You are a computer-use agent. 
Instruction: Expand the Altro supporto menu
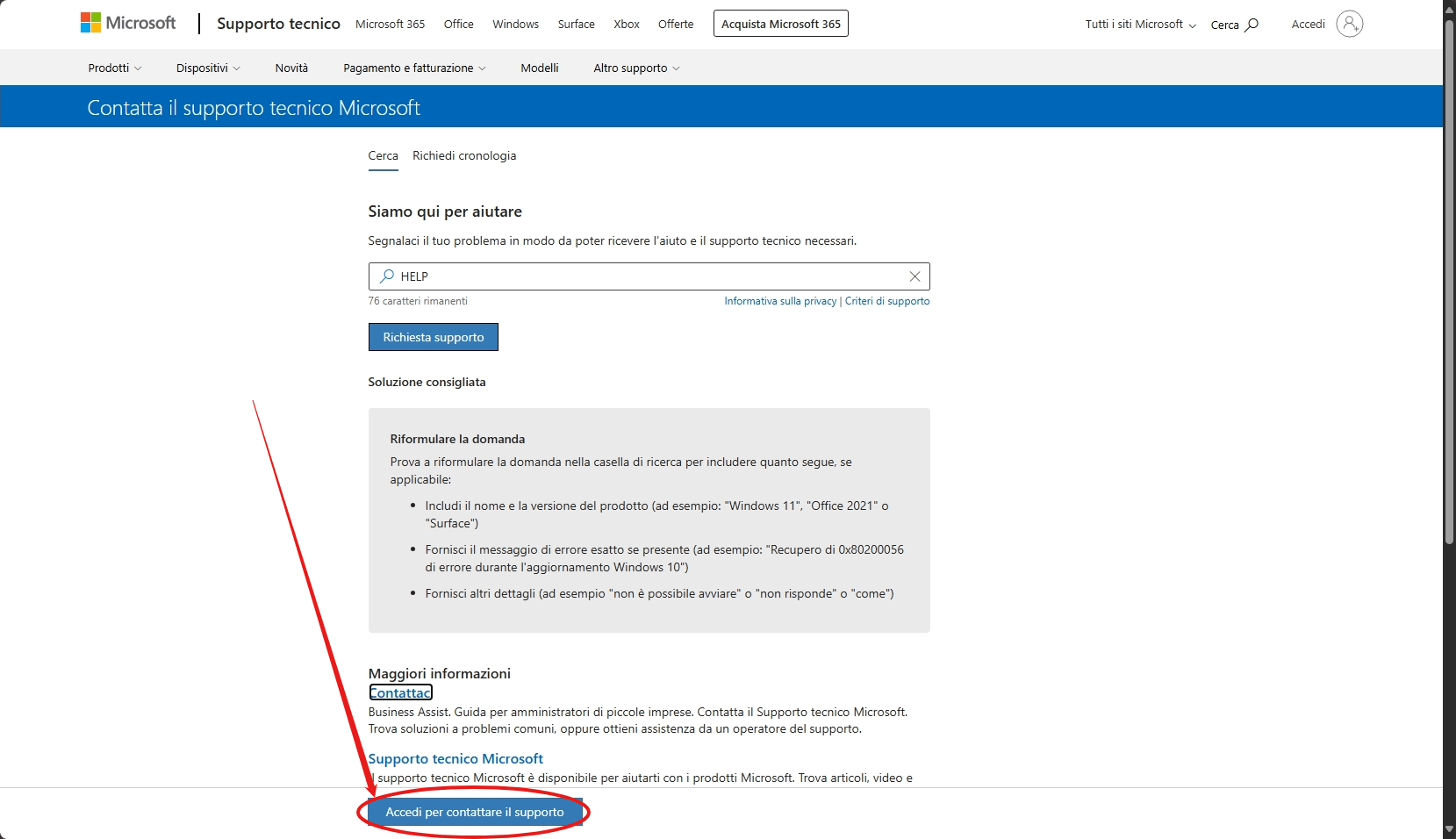click(636, 68)
